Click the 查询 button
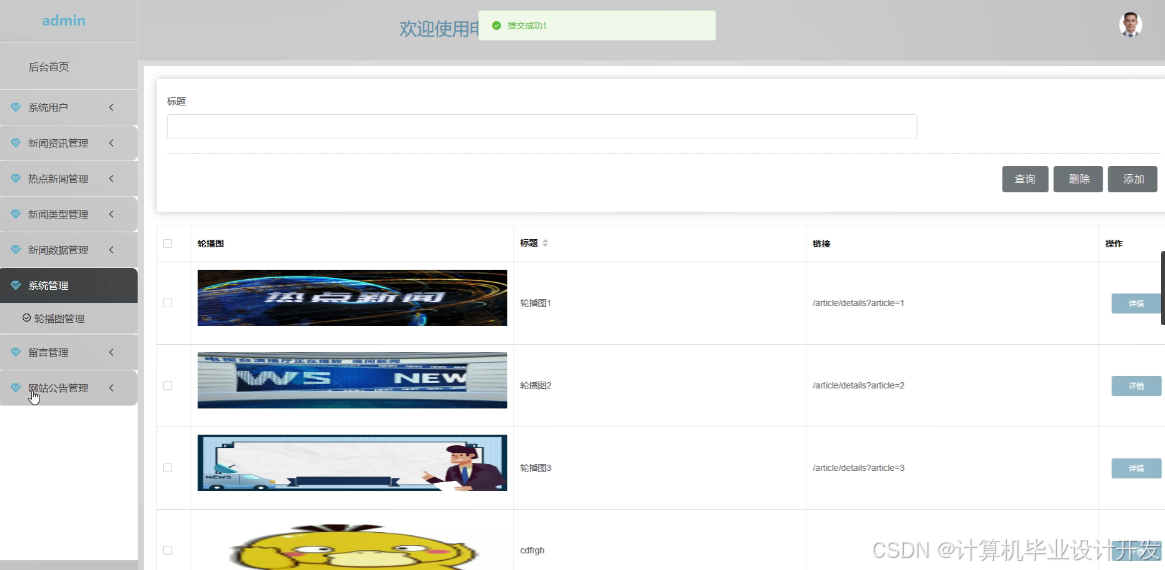Image resolution: width=1165 pixels, height=570 pixels. pyautogui.click(x=1025, y=179)
